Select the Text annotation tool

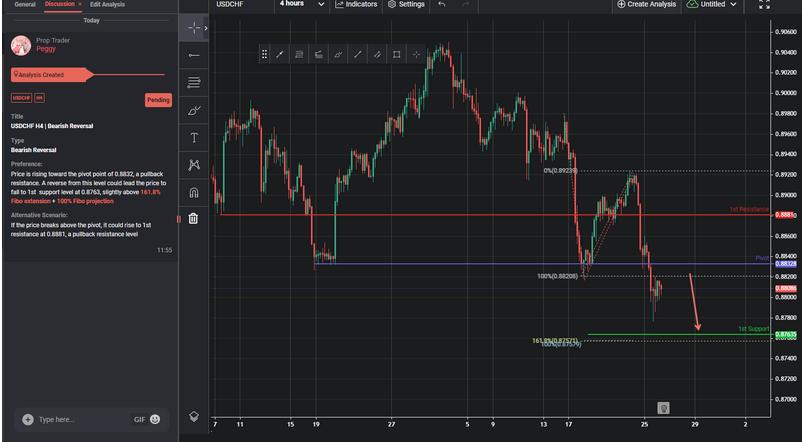pos(194,138)
